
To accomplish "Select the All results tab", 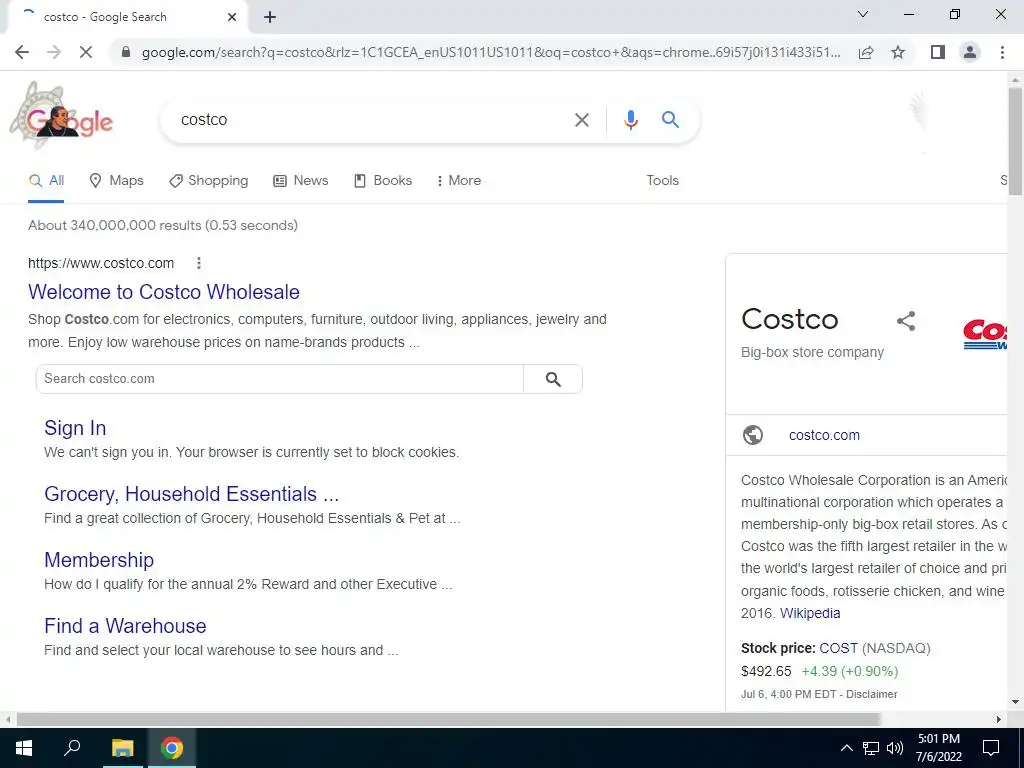I will tap(46, 181).
